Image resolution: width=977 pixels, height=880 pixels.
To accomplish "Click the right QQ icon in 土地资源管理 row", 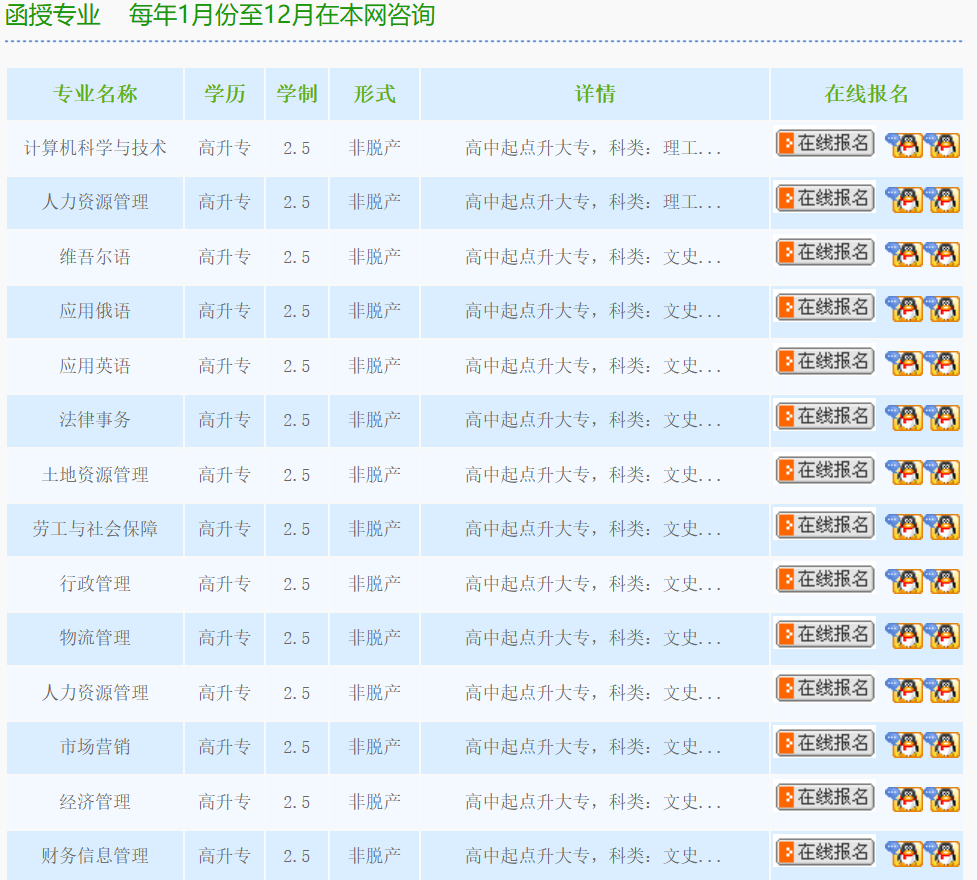I will (942, 473).
